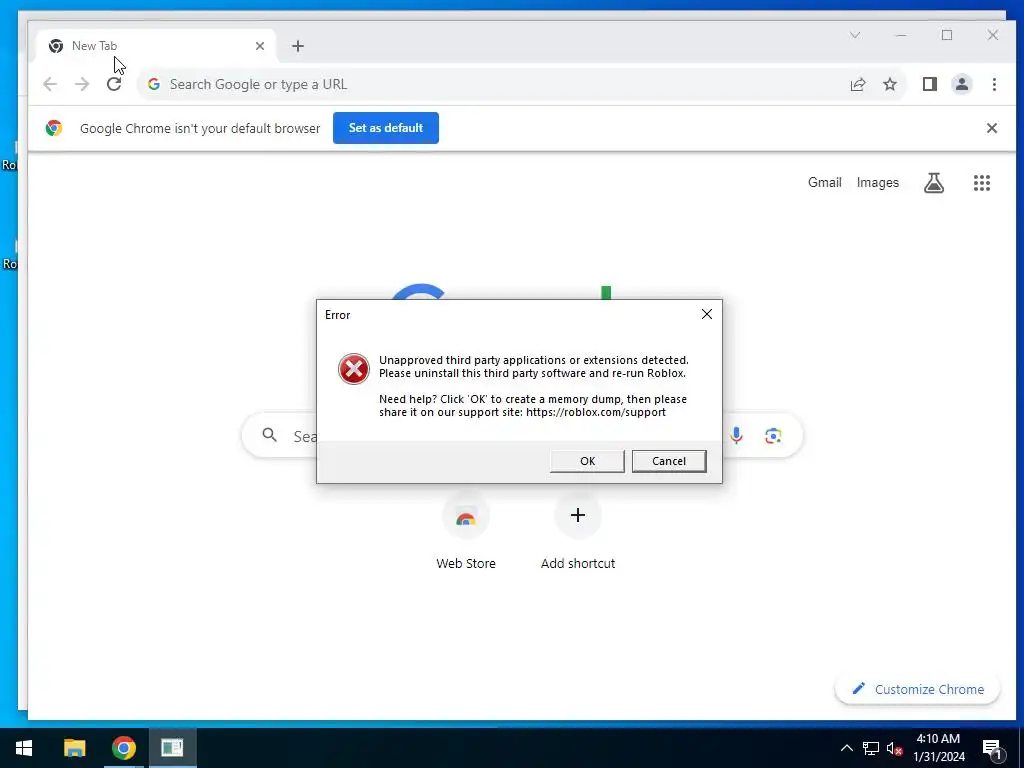Click the network status tray icon
The image size is (1024, 768).
pyautogui.click(x=871, y=748)
